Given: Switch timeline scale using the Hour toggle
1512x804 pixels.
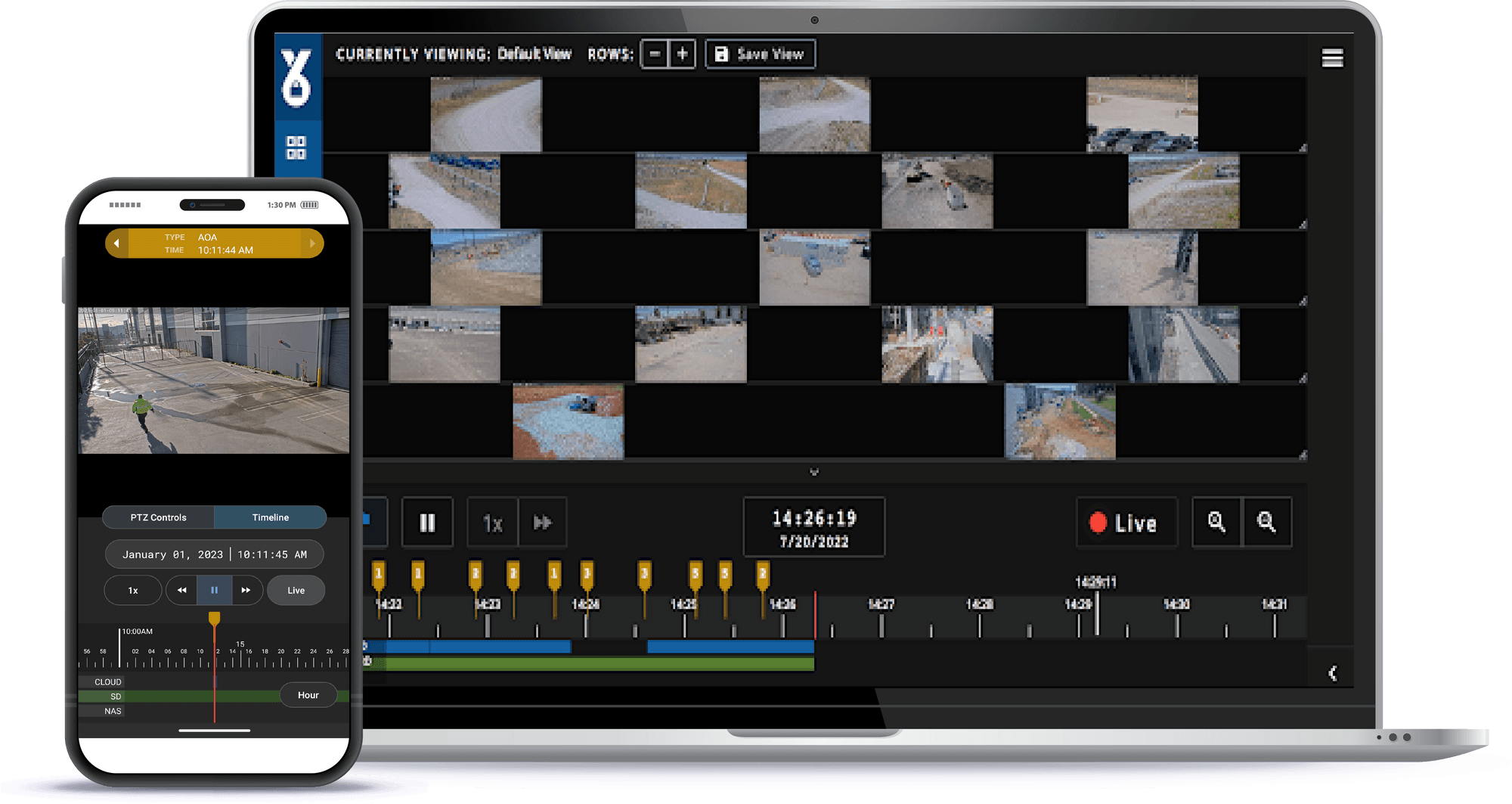Looking at the screenshot, I should (x=308, y=694).
